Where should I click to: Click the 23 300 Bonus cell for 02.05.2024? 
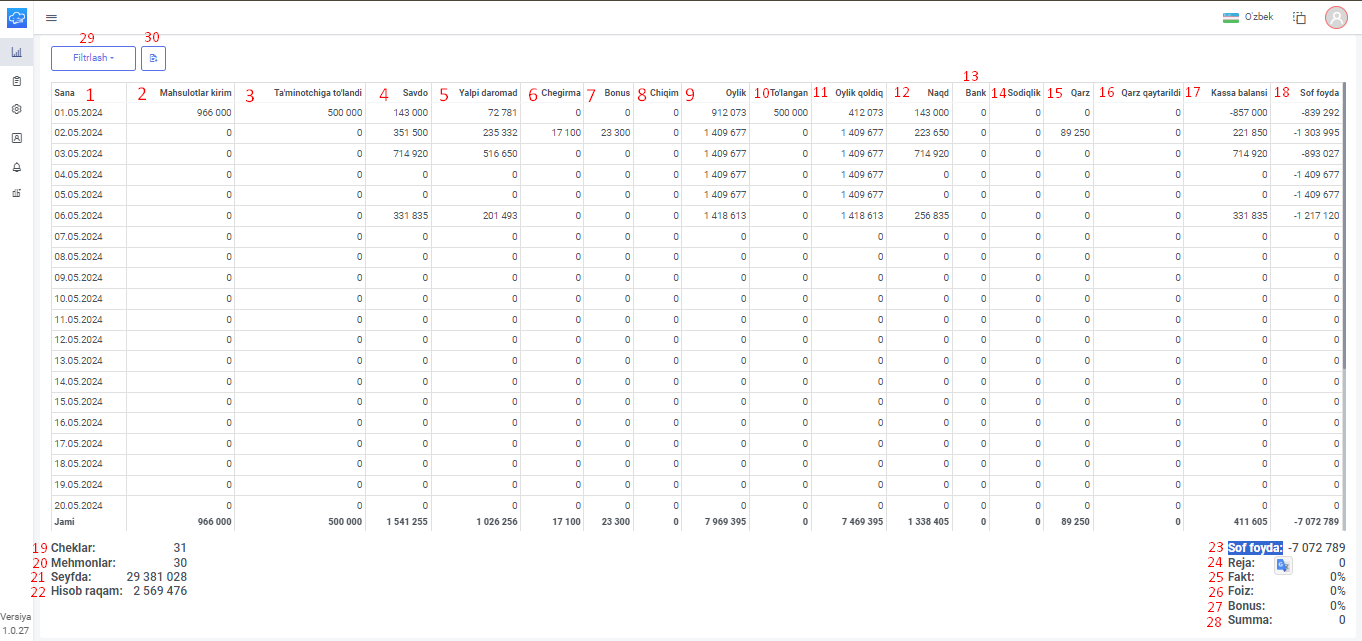(x=616, y=133)
